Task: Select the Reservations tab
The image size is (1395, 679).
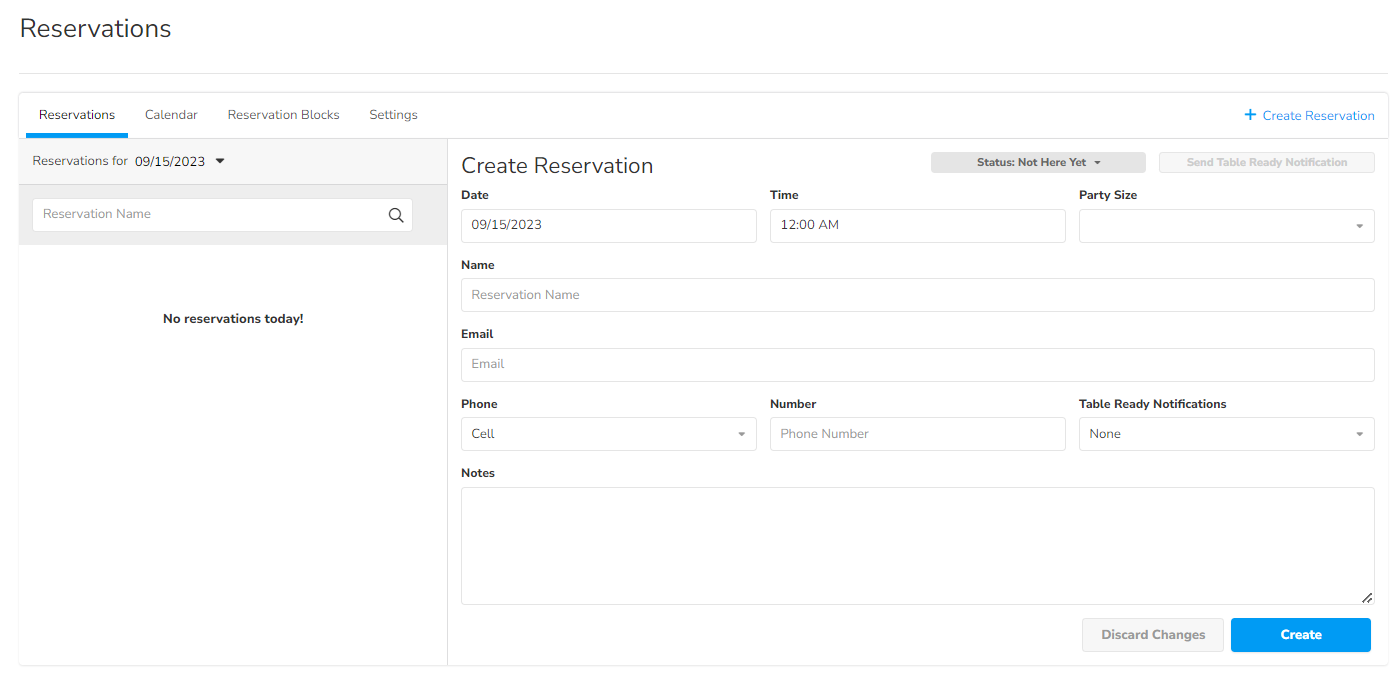Action: (x=77, y=115)
